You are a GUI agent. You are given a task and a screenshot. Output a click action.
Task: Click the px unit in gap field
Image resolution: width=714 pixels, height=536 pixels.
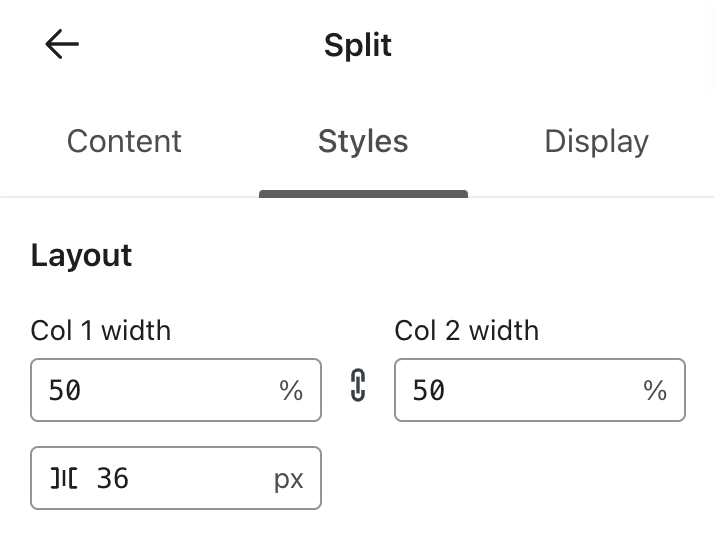[289, 479]
